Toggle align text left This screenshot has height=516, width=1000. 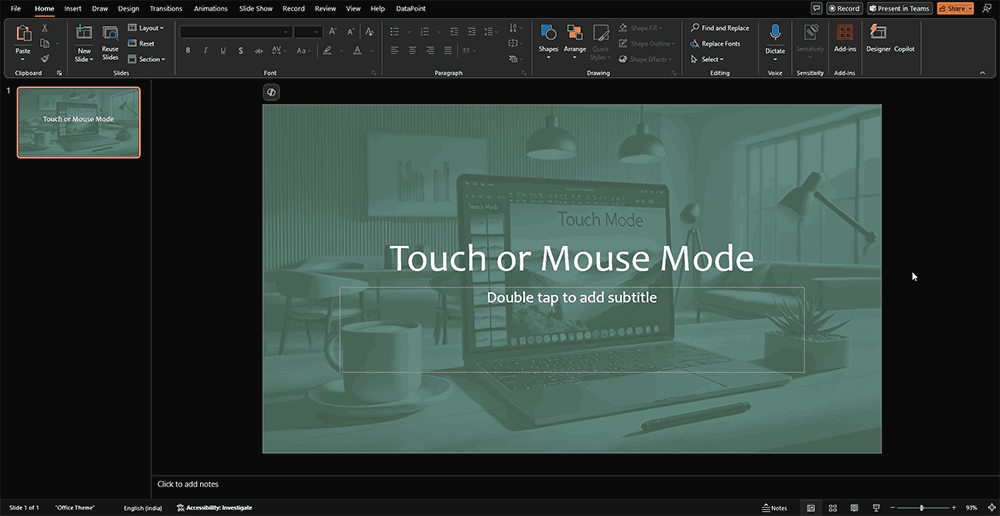[x=394, y=50]
